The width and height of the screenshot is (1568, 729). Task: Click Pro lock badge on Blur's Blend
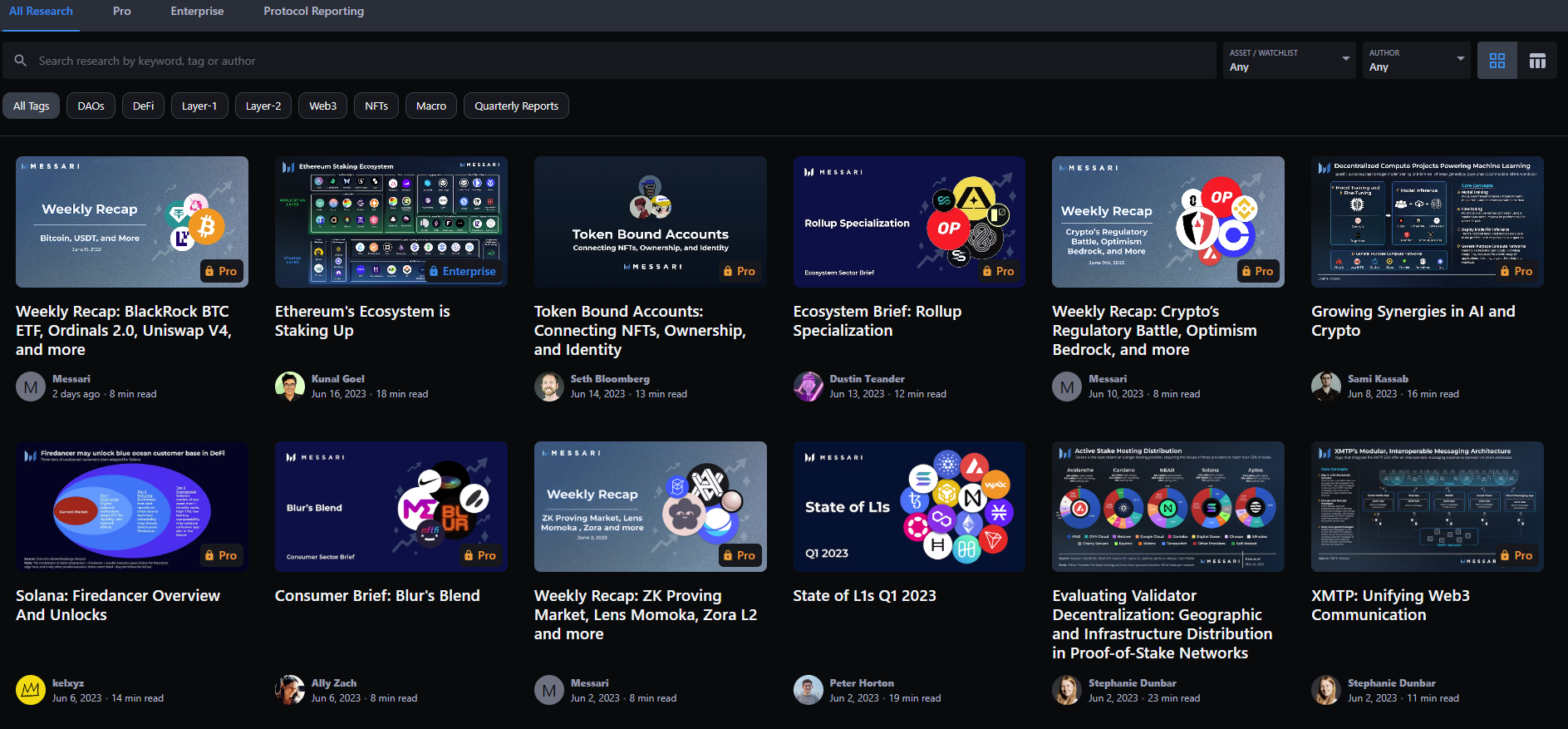coord(480,555)
